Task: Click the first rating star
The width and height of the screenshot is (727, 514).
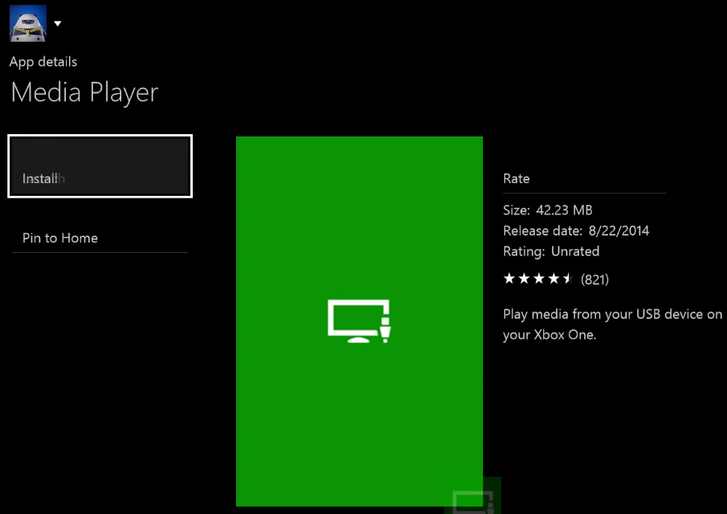Action: tap(509, 279)
